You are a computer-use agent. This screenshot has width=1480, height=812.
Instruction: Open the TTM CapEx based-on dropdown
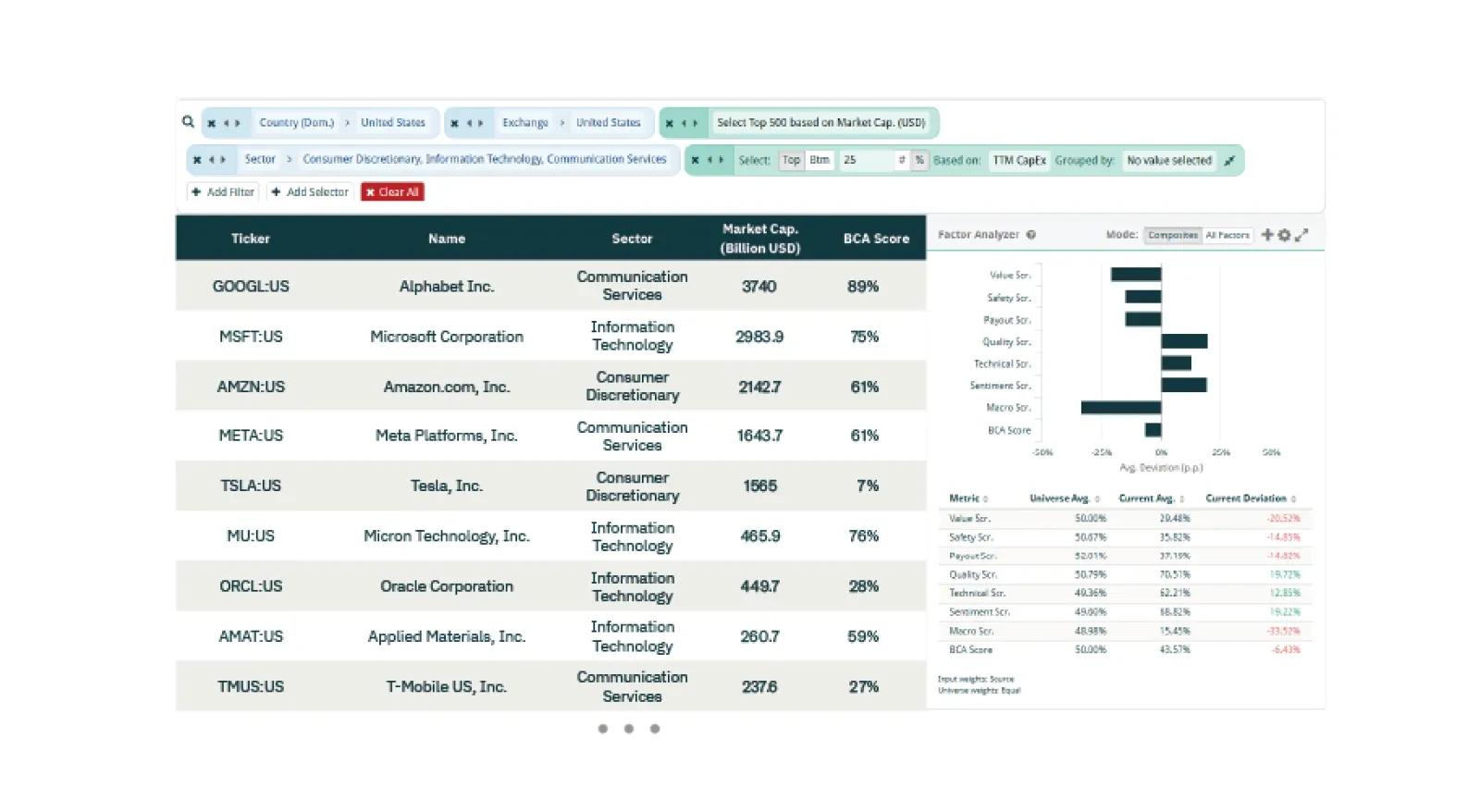pos(1018,160)
